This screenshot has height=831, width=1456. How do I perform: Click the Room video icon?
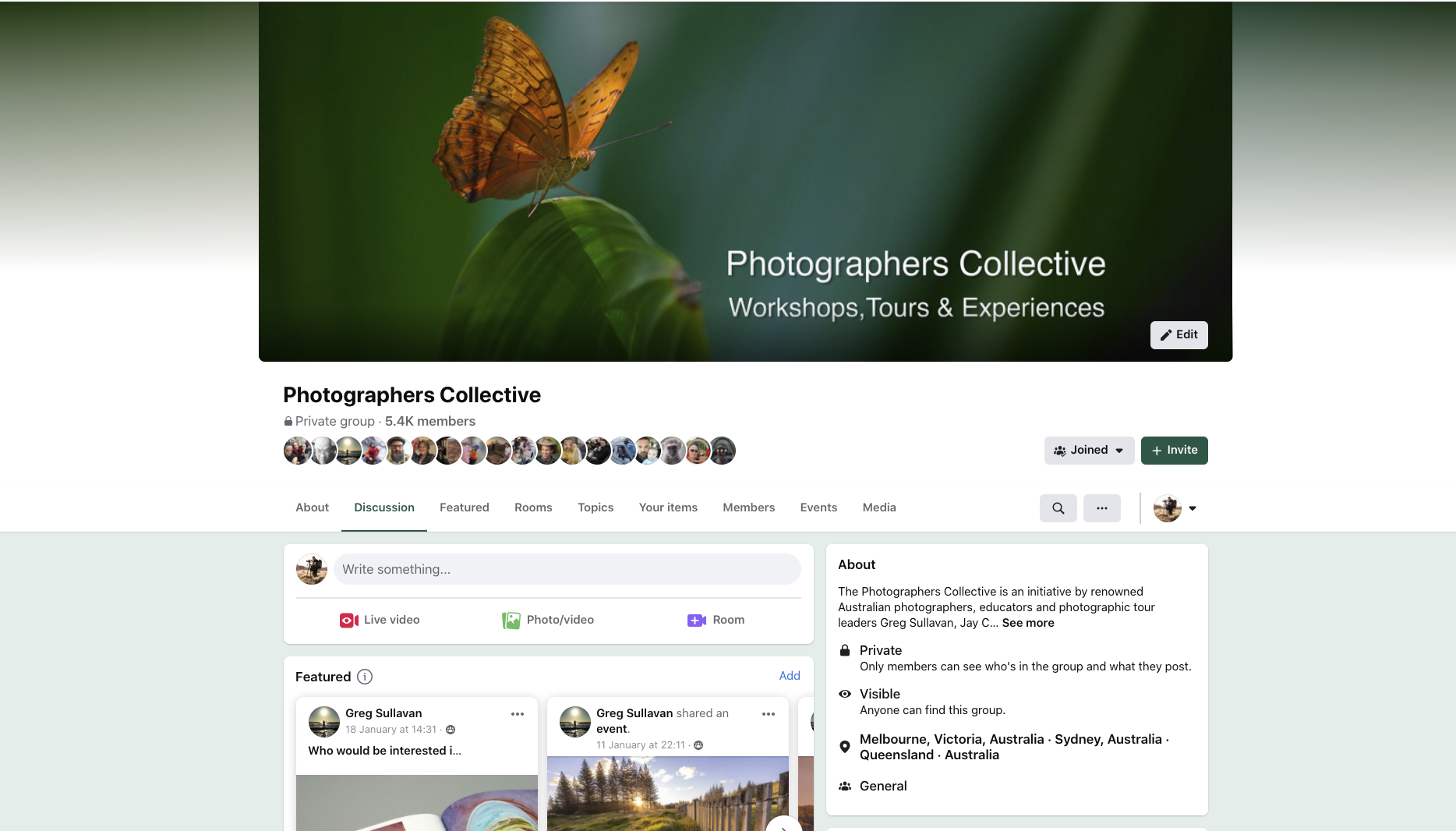[696, 621]
